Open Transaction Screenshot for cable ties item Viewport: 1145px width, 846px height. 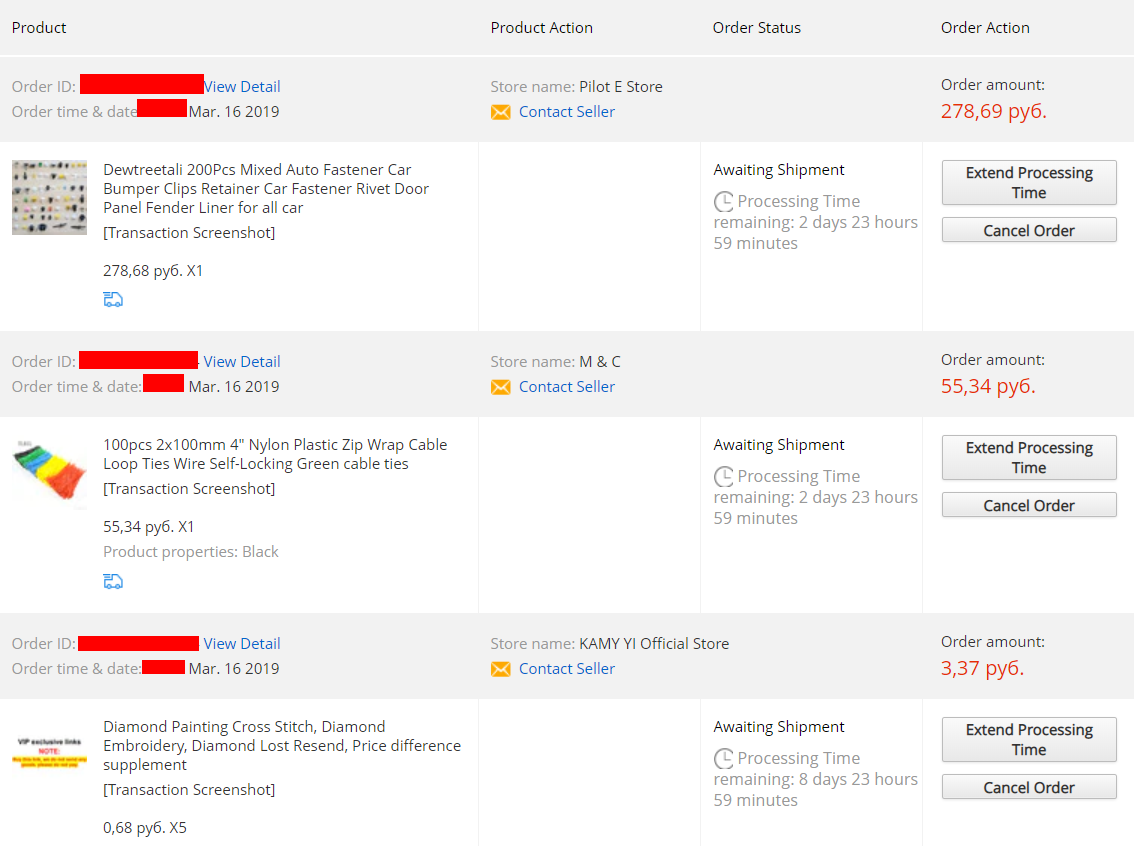pyautogui.click(x=189, y=489)
